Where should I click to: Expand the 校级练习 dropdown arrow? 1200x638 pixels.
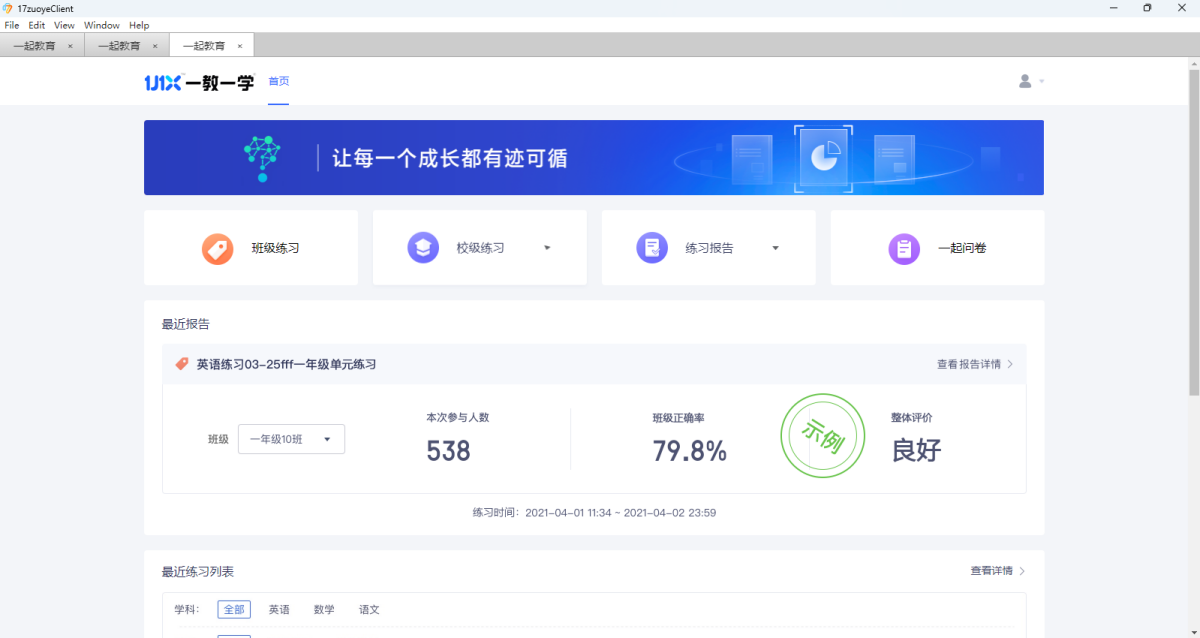[x=547, y=248]
